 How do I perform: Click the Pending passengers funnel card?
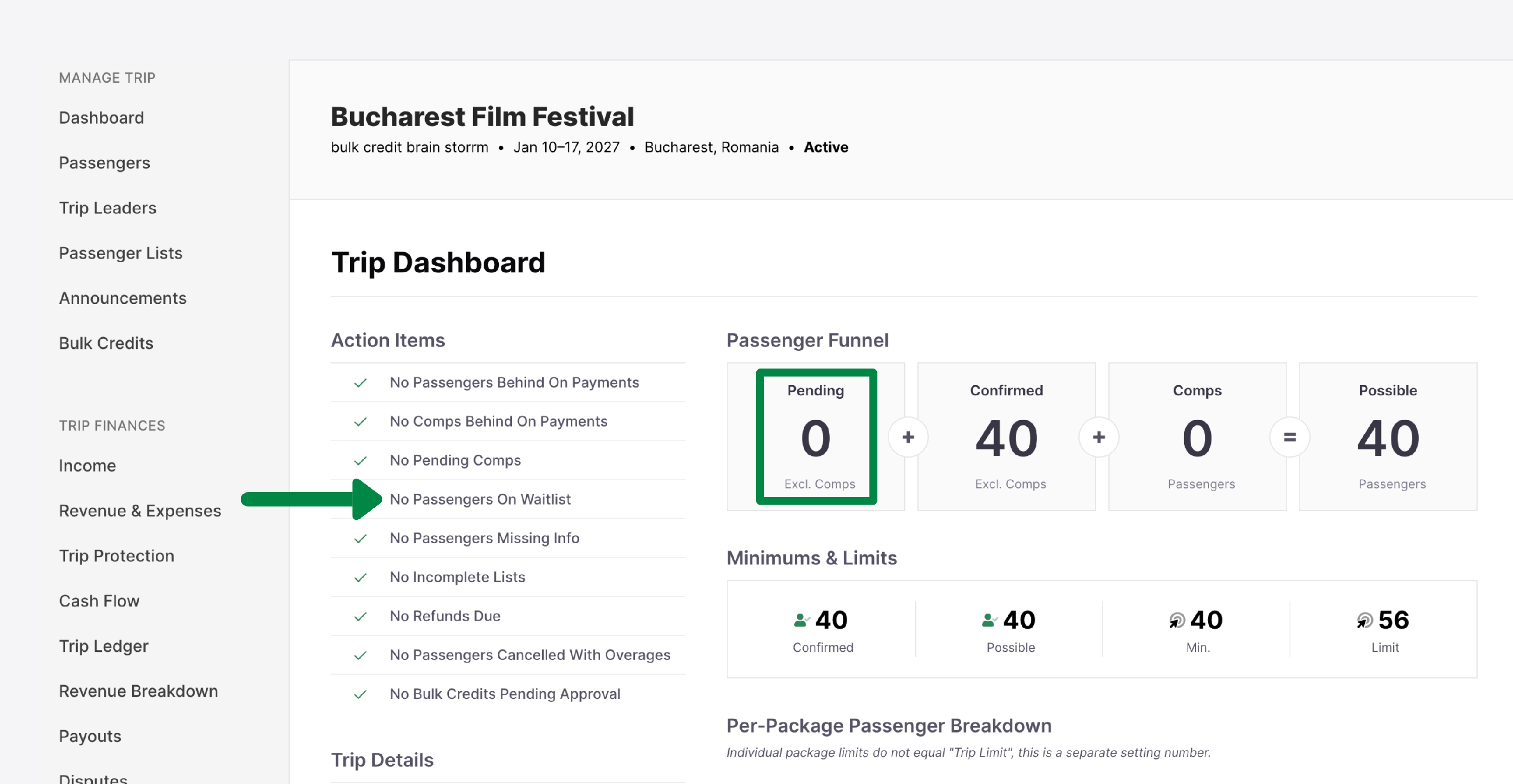coord(816,437)
